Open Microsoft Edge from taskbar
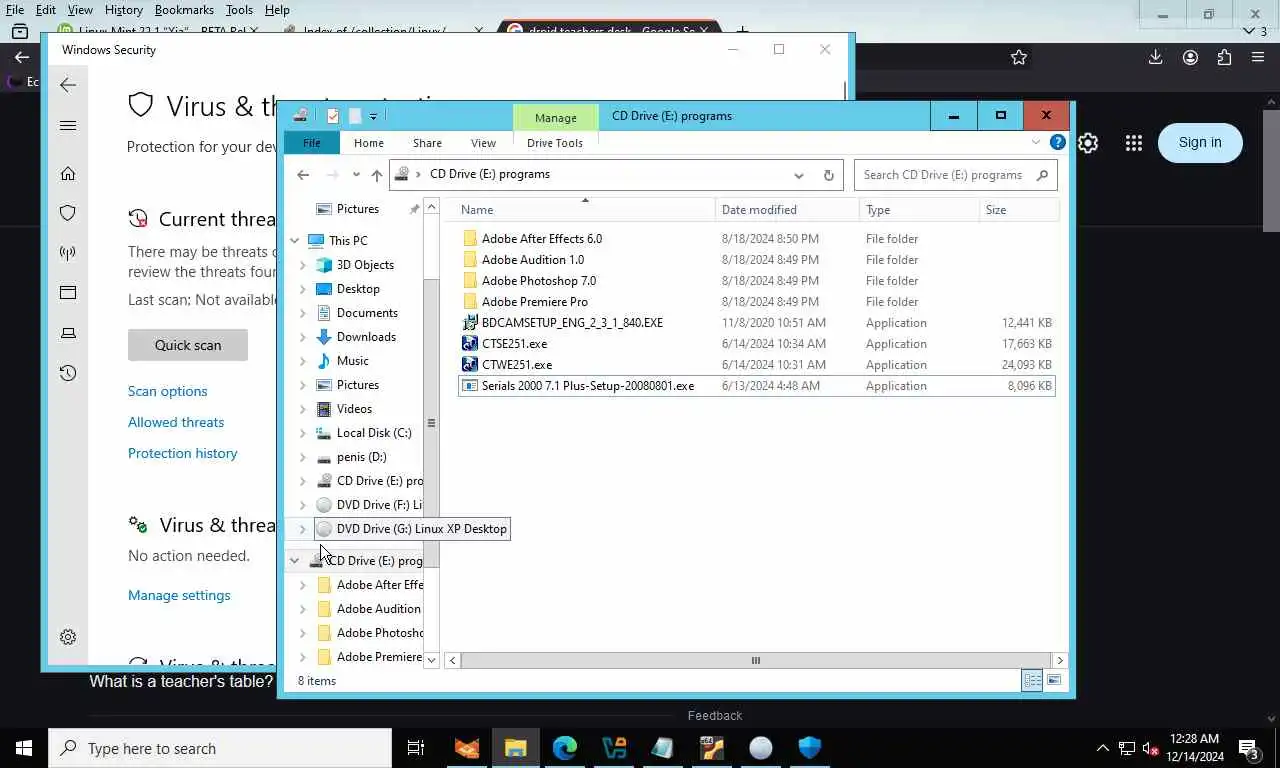This screenshot has height=768, width=1280. pyautogui.click(x=565, y=748)
